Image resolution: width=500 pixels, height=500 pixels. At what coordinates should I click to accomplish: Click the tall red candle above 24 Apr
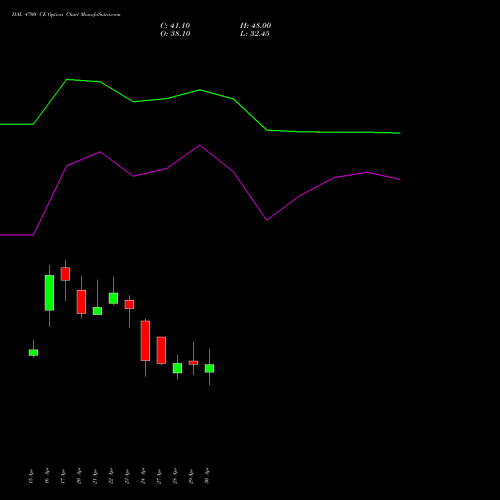click(145, 341)
